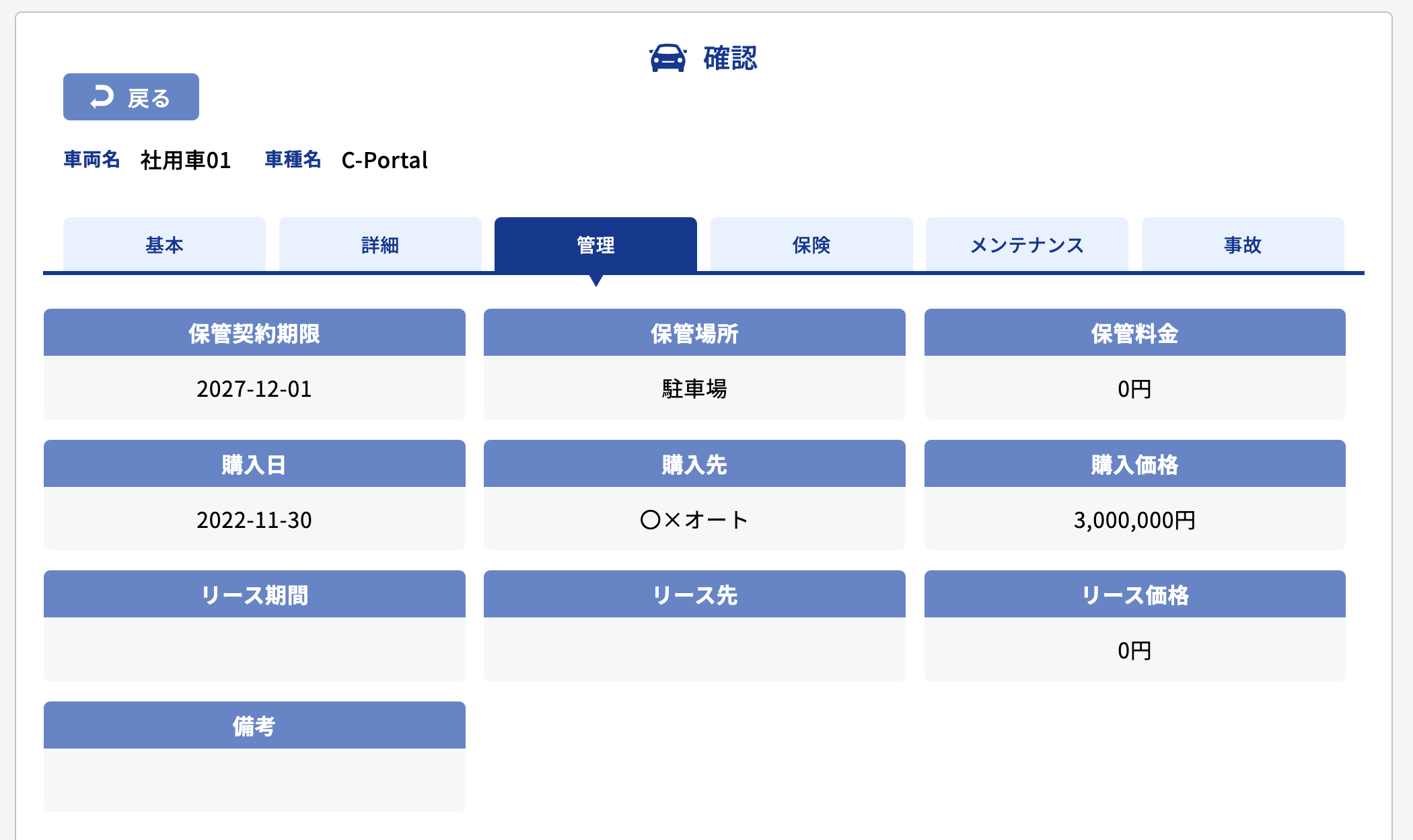Click the return arrow icon on 戻る
Viewport: 1413px width, 840px height.
pos(102,97)
